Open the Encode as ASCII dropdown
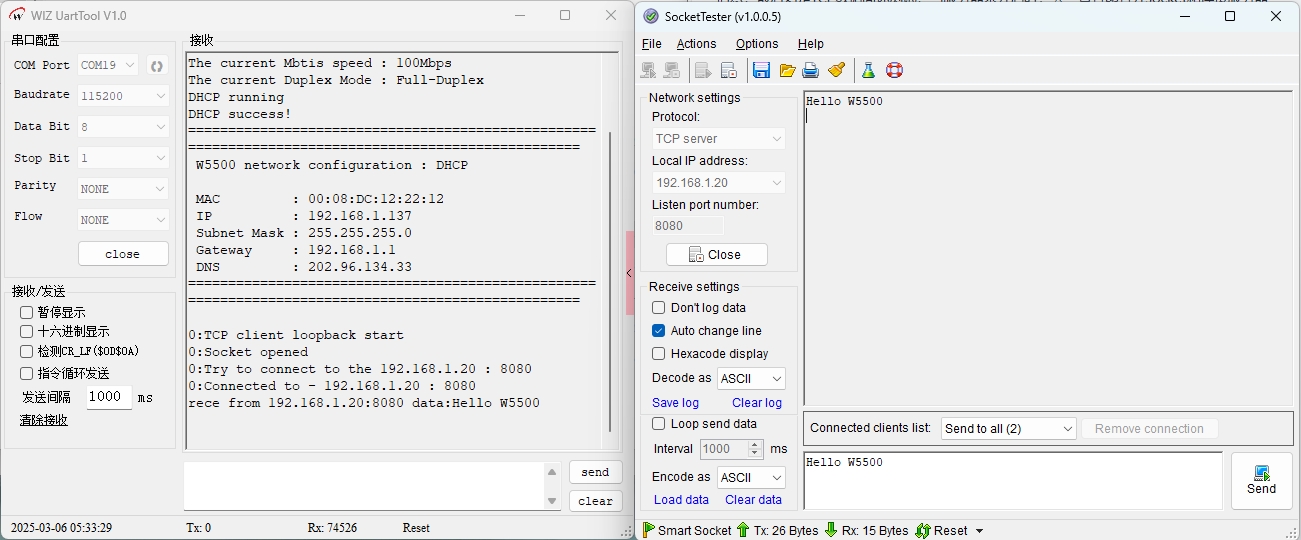This screenshot has height=540, width=1301. [751, 478]
